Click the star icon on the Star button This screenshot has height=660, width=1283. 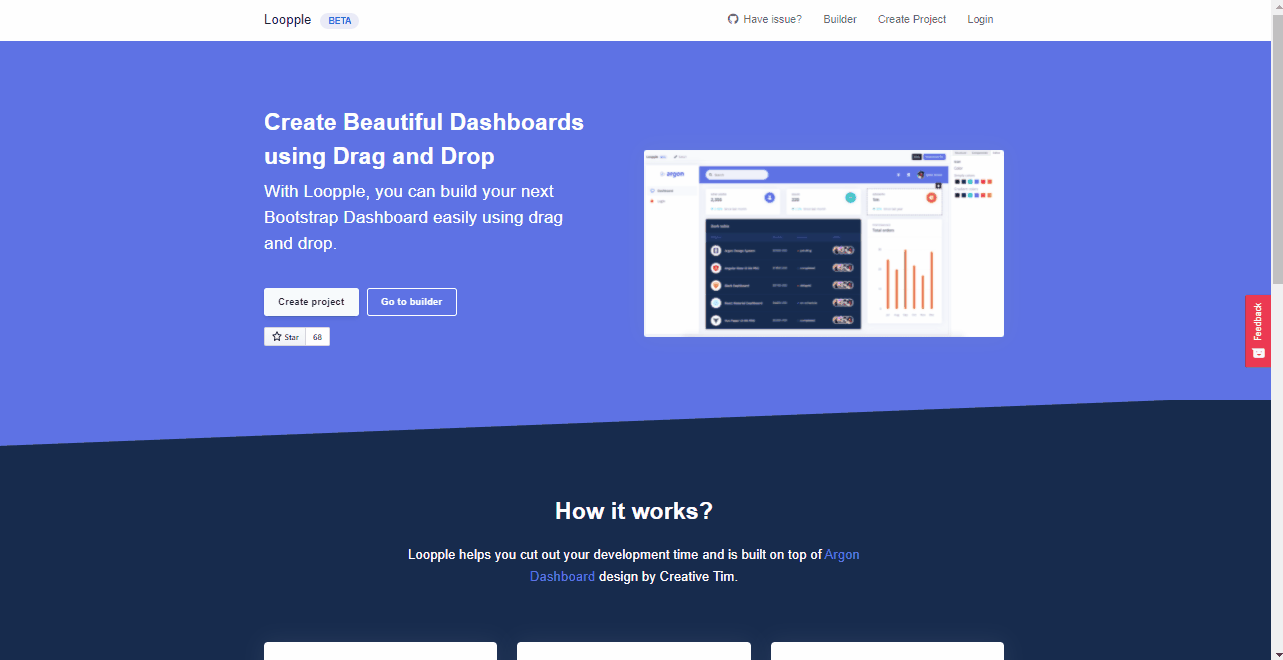tap(278, 336)
